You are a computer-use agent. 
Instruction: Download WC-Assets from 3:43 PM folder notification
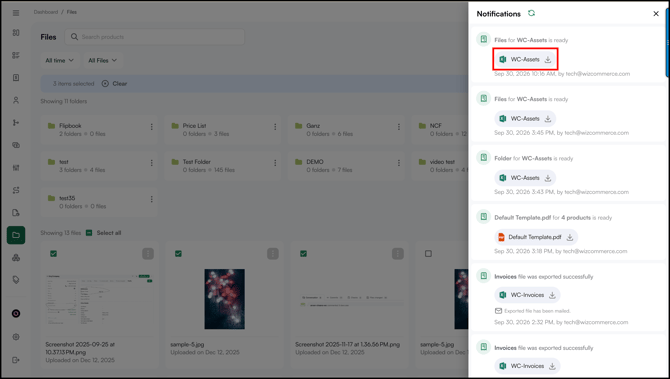[x=548, y=178]
